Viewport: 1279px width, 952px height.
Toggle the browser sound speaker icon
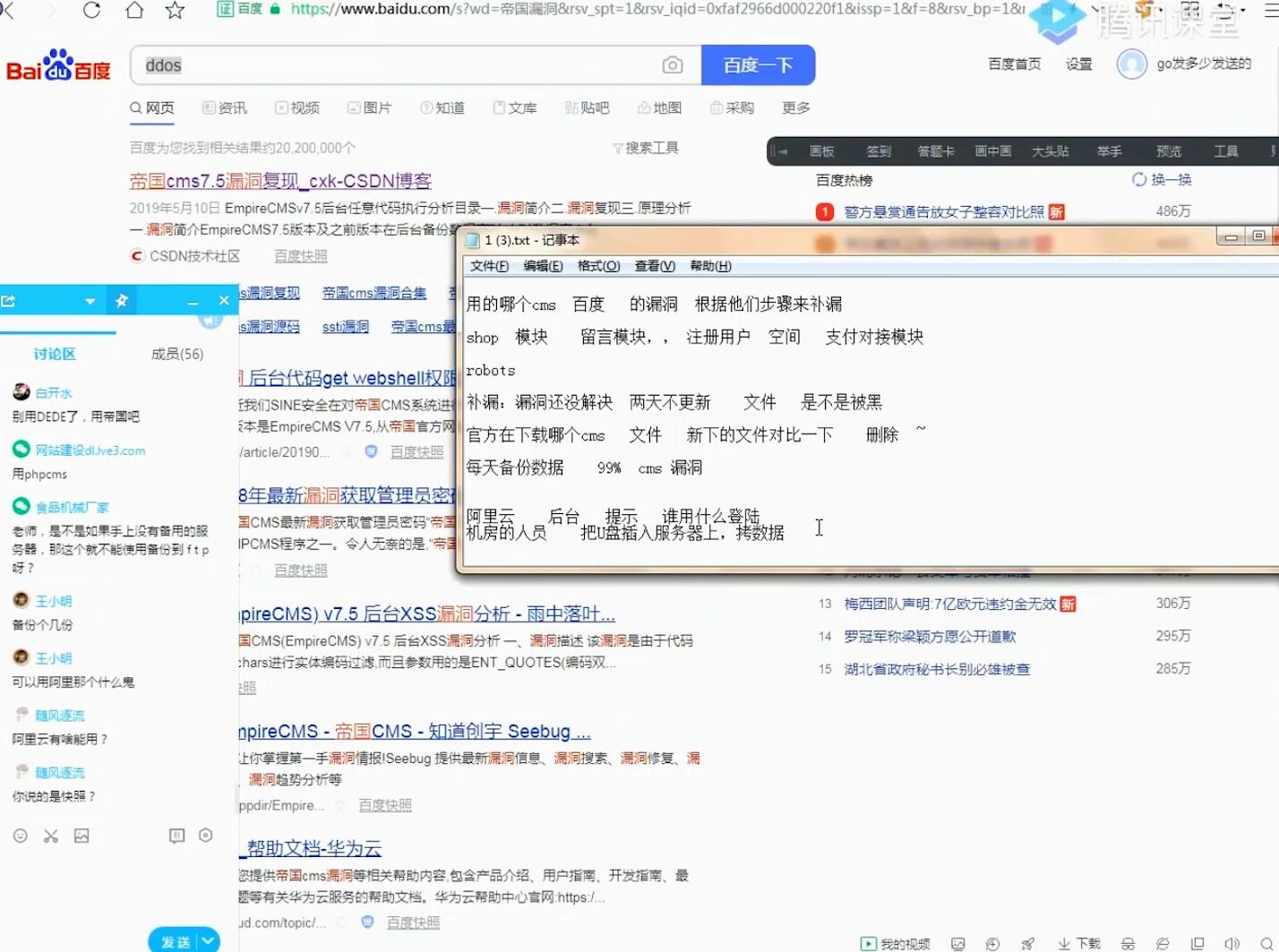(1233, 944)
